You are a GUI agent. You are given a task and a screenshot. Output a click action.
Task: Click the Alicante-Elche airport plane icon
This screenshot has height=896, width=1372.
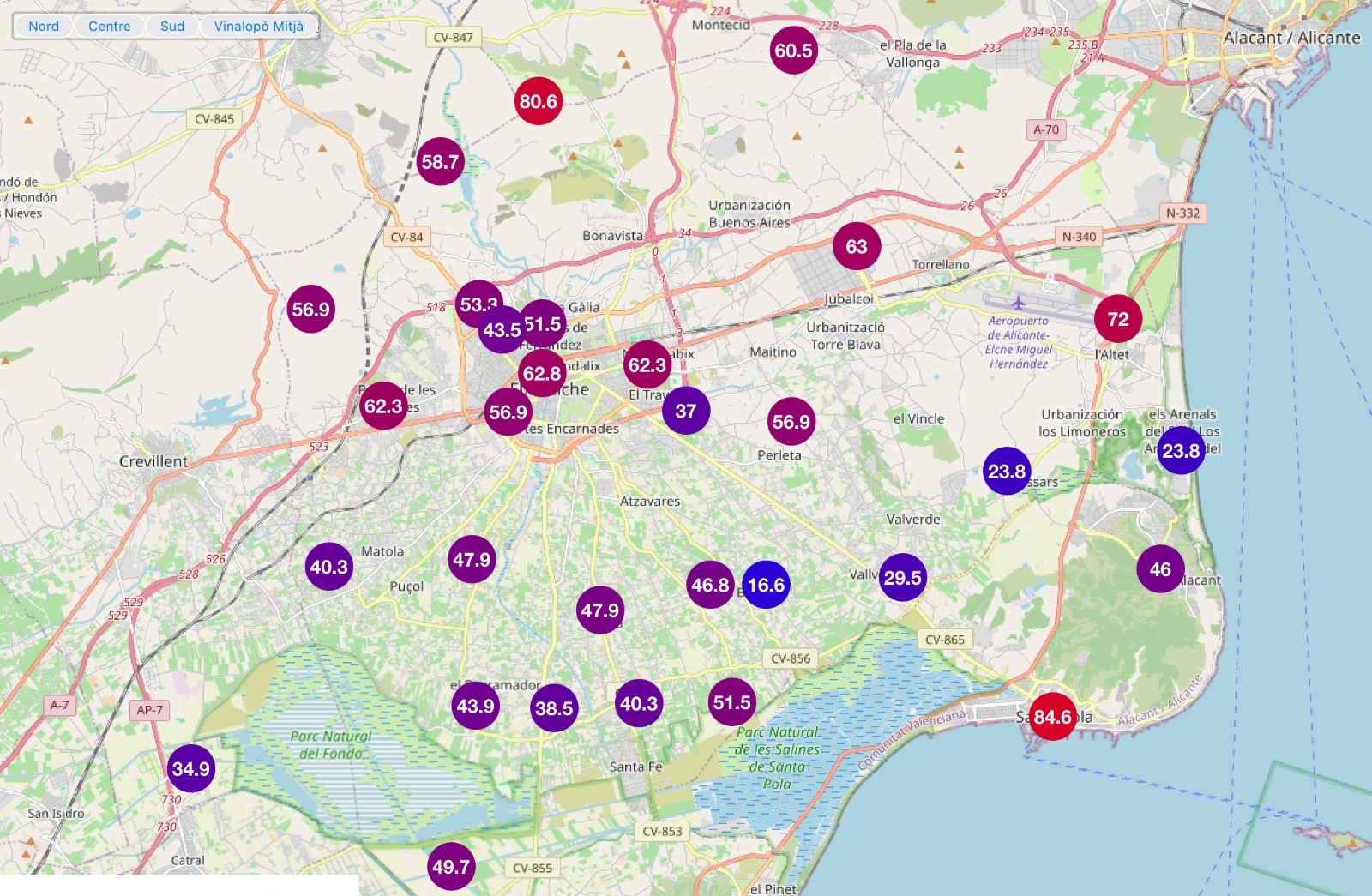point(1018,303)
